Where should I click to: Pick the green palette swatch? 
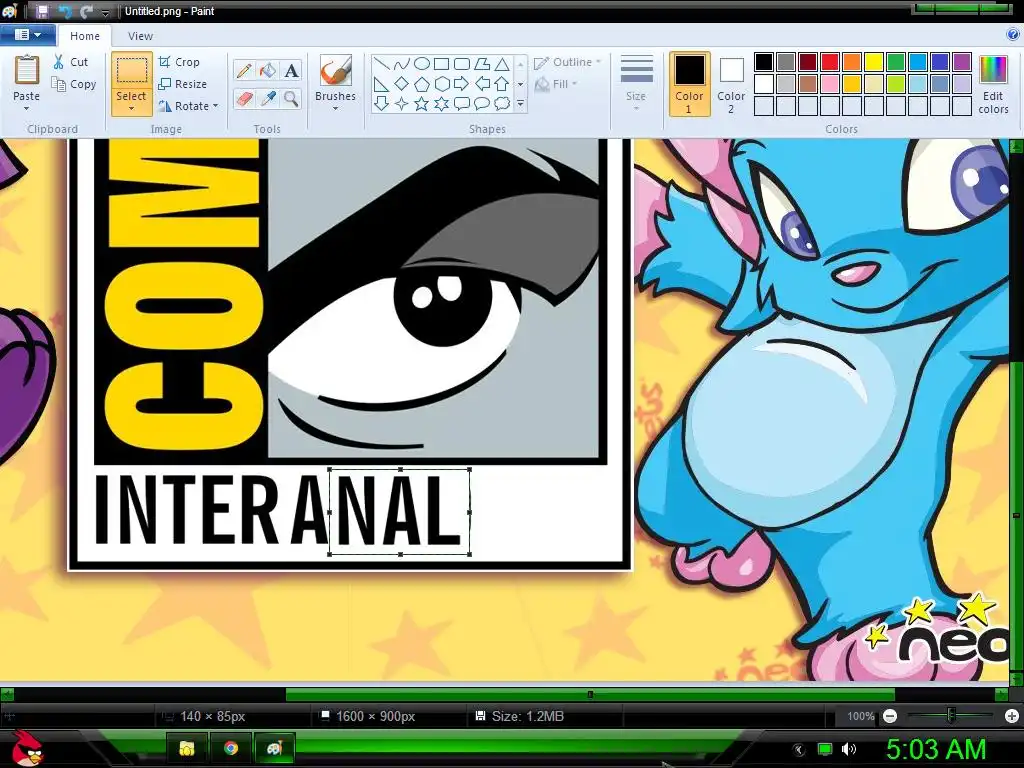pos(896,62)
